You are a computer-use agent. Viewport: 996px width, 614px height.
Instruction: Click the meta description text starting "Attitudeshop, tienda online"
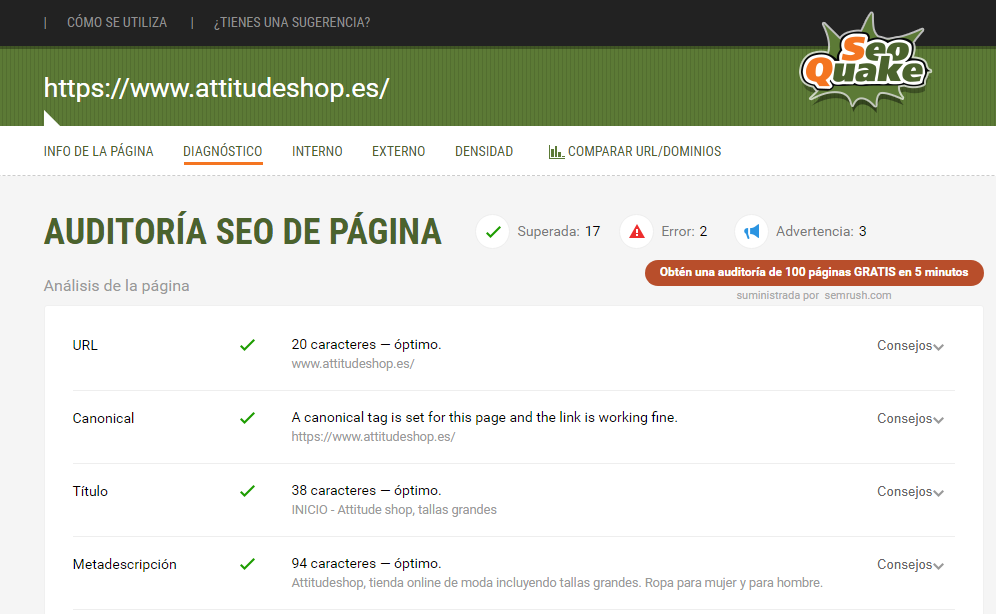pos(557,583)
